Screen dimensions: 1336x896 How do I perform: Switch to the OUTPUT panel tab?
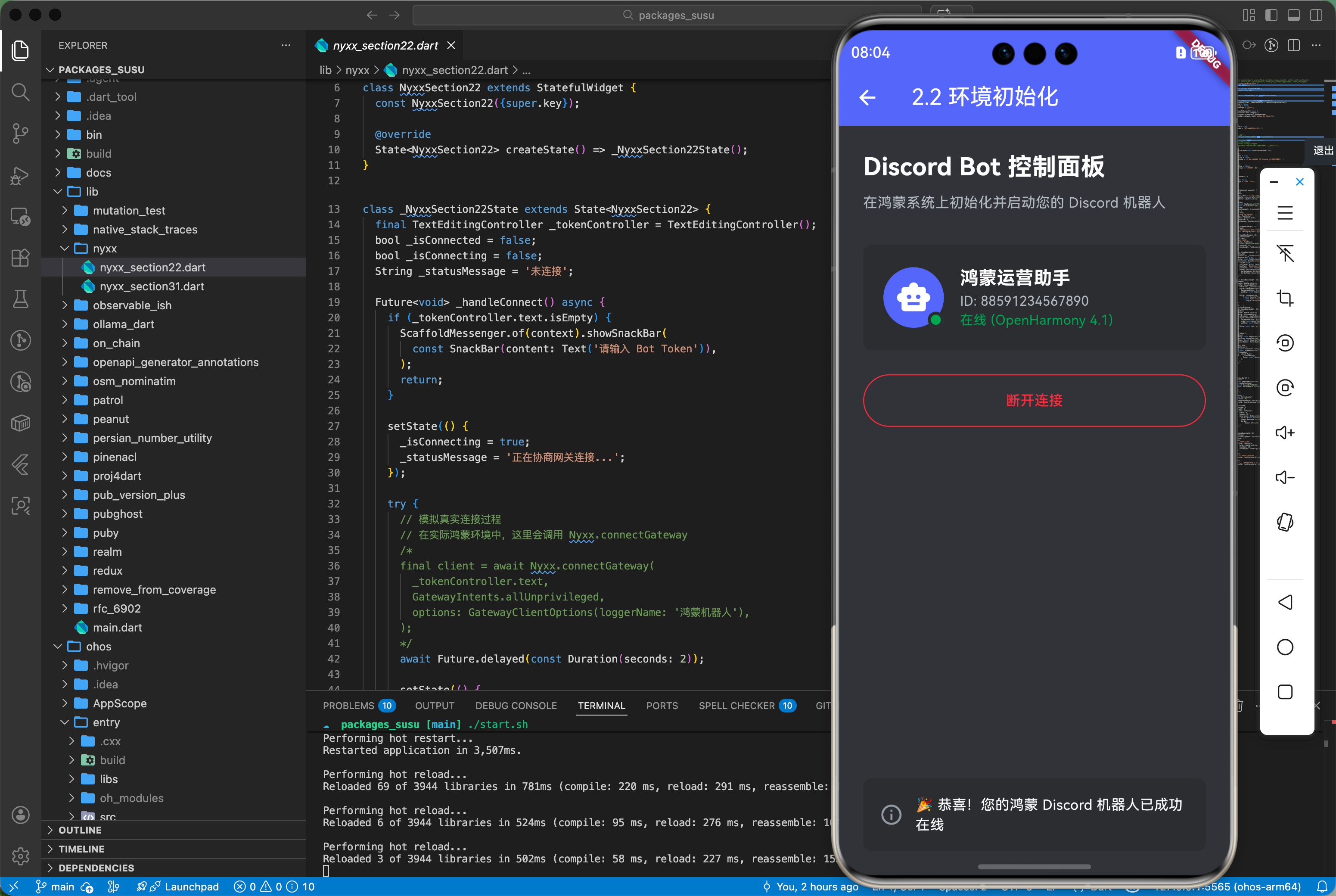pyautogui.click(x=435, y=706)
